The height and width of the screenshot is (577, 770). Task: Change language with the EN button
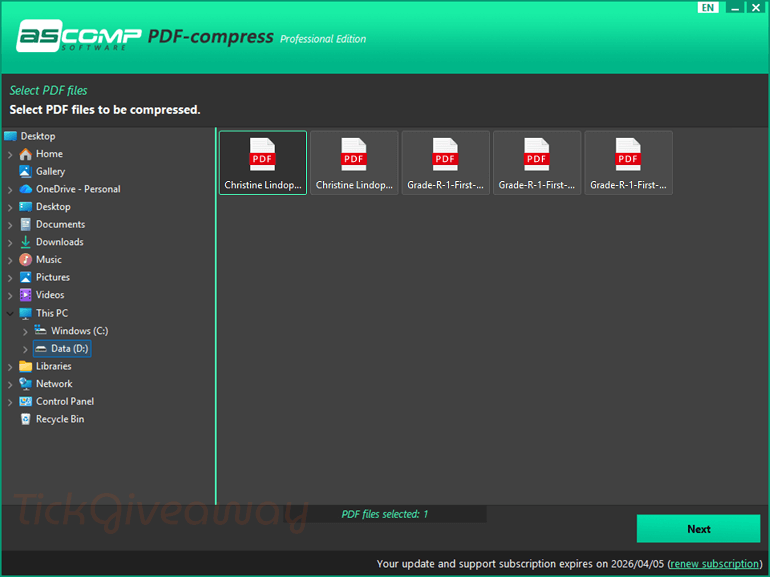click(708, 7)
